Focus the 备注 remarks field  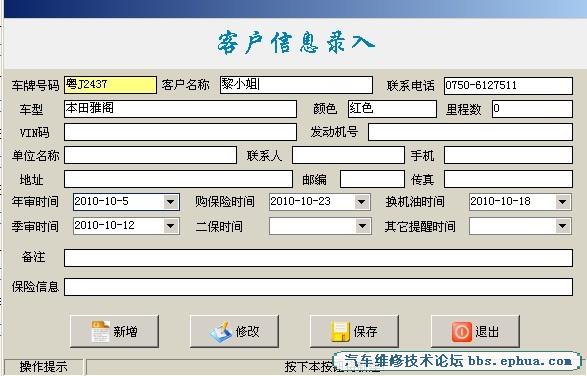coord(318,258)
